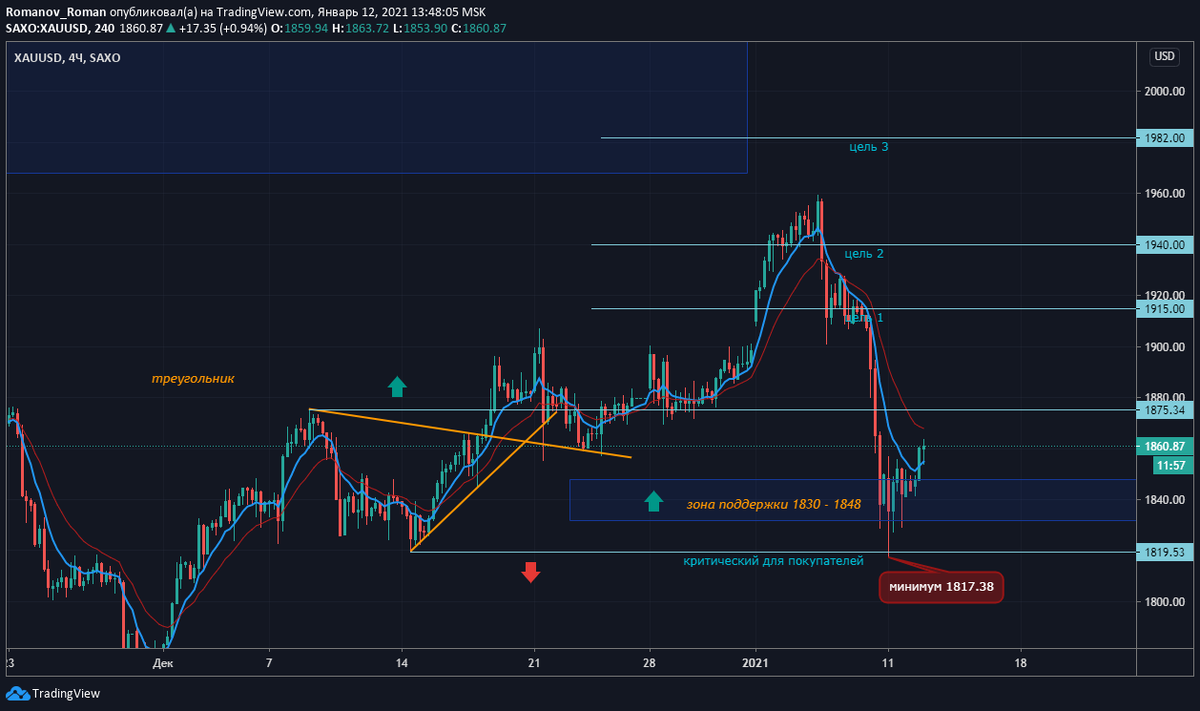This screenshot has width=1200, height=711.
Task: Click the 'цель 3' target label
Action: click(868, 147)
